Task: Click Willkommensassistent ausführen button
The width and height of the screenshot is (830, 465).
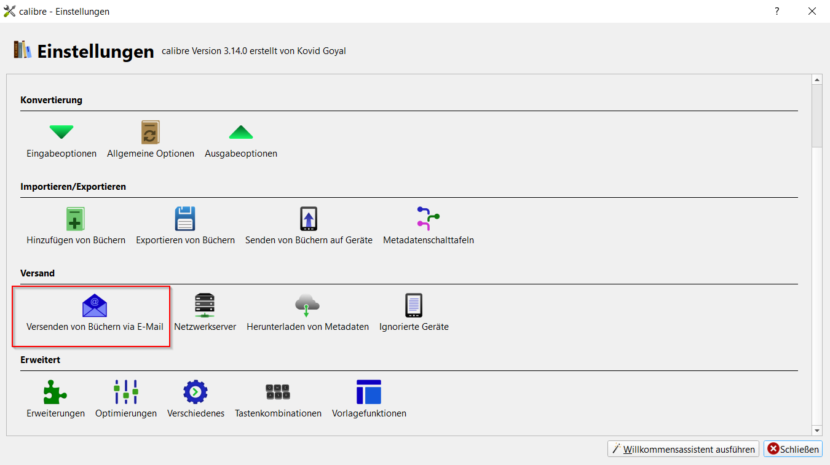Action: [x=683, y=449]
